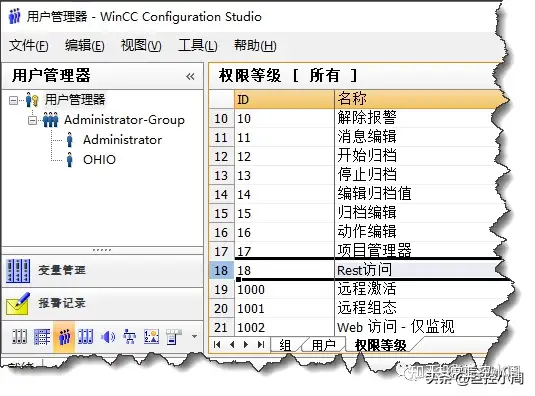Image resolution: width=535 pixels, height=396 pixels.
Task: Select ID cell 1000
Action: (x=284, y=290)
